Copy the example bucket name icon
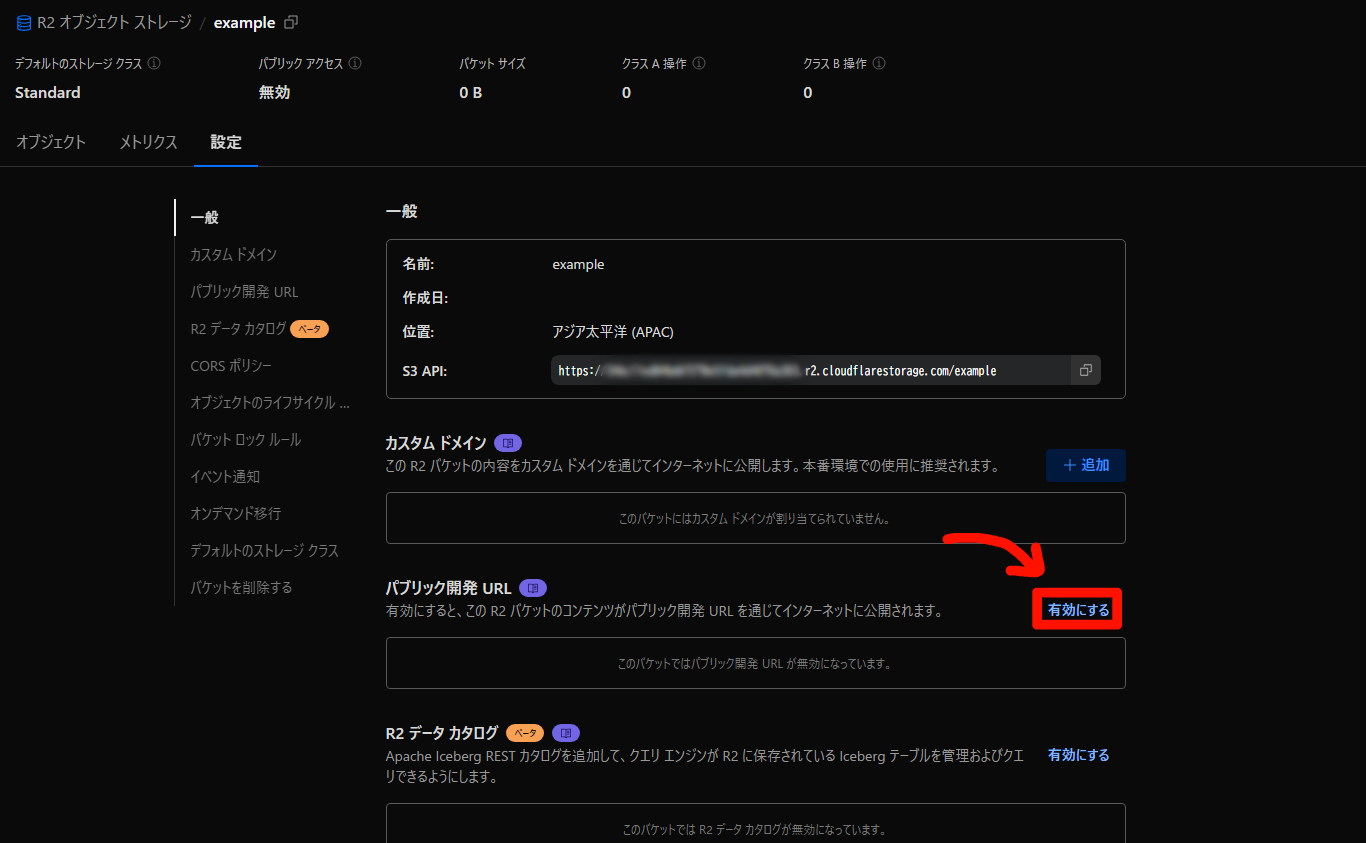Image resolution: width=1366 pixels, height=843 pixels. (291, 22)
